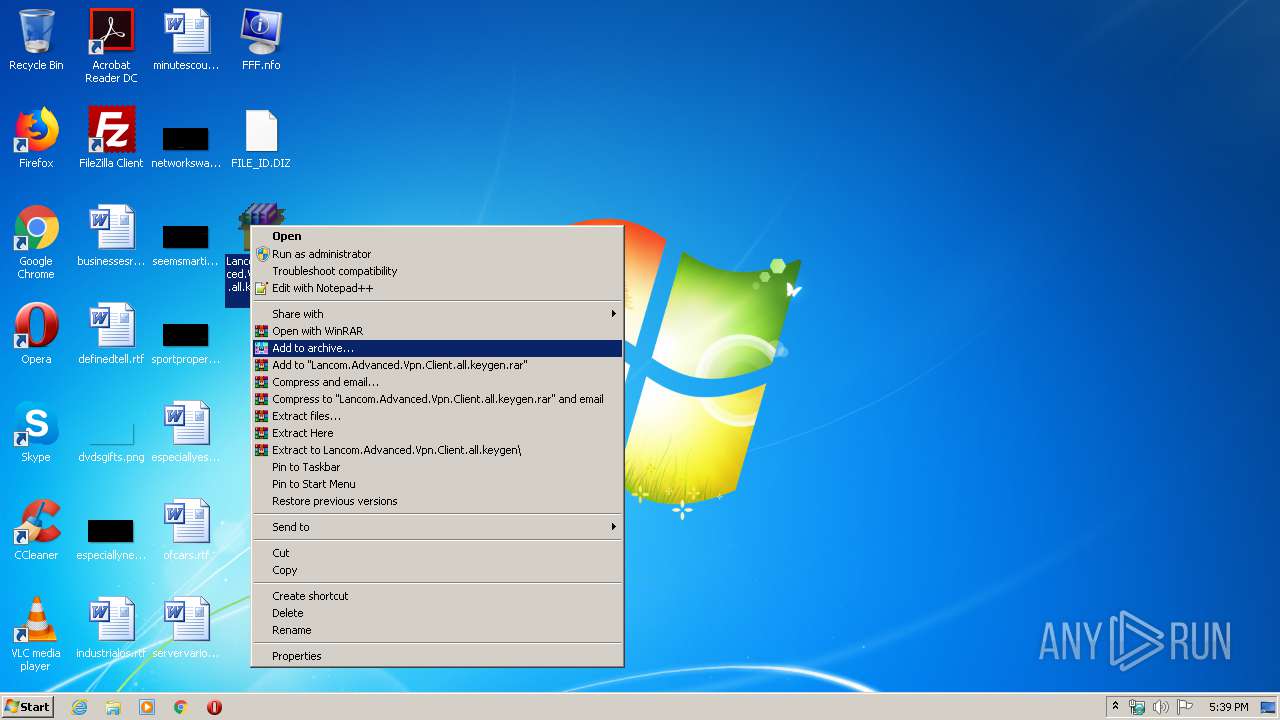Open Windows Explorer from taskbar

113,707
